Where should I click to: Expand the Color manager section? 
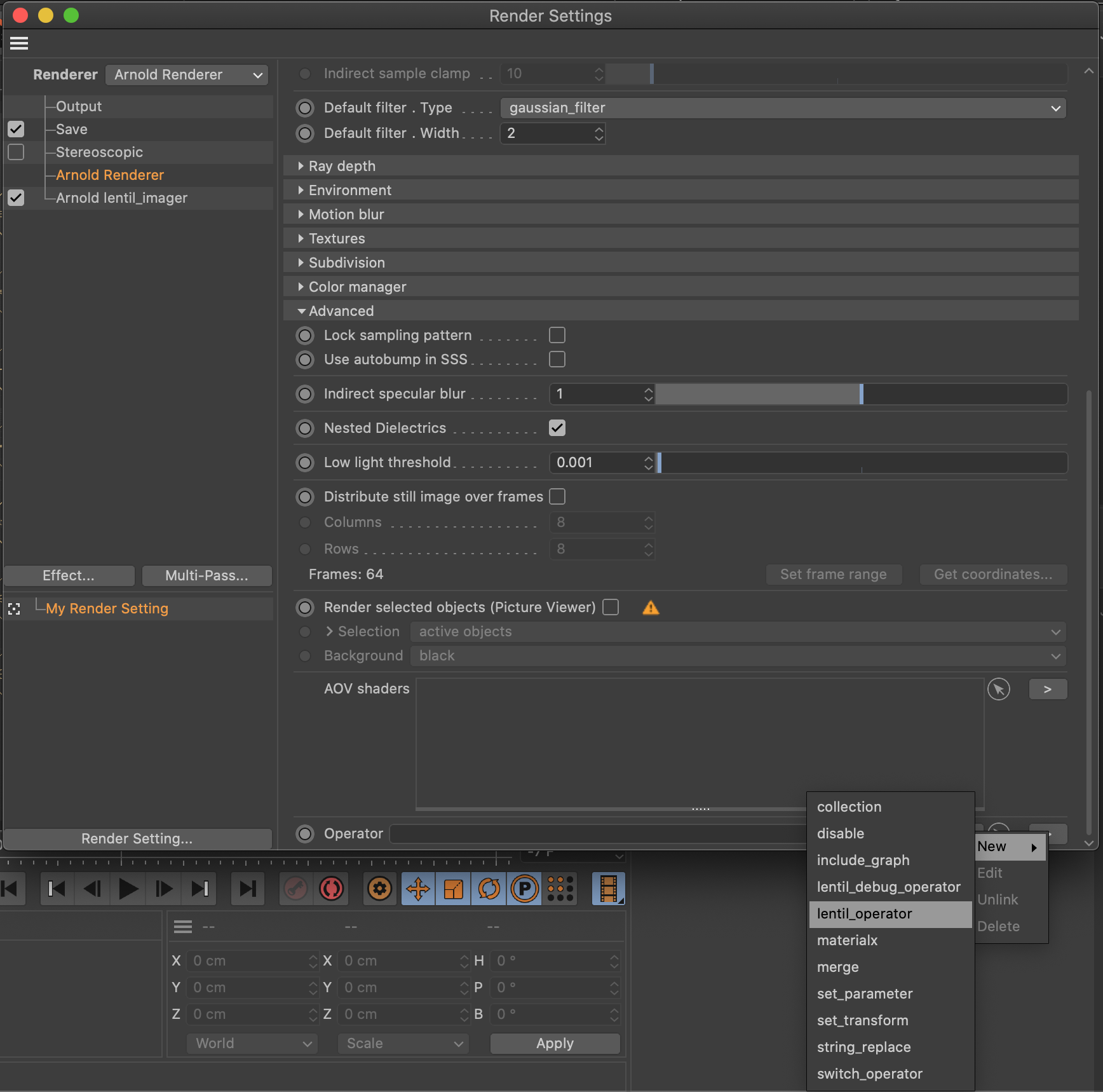[680, 287]
